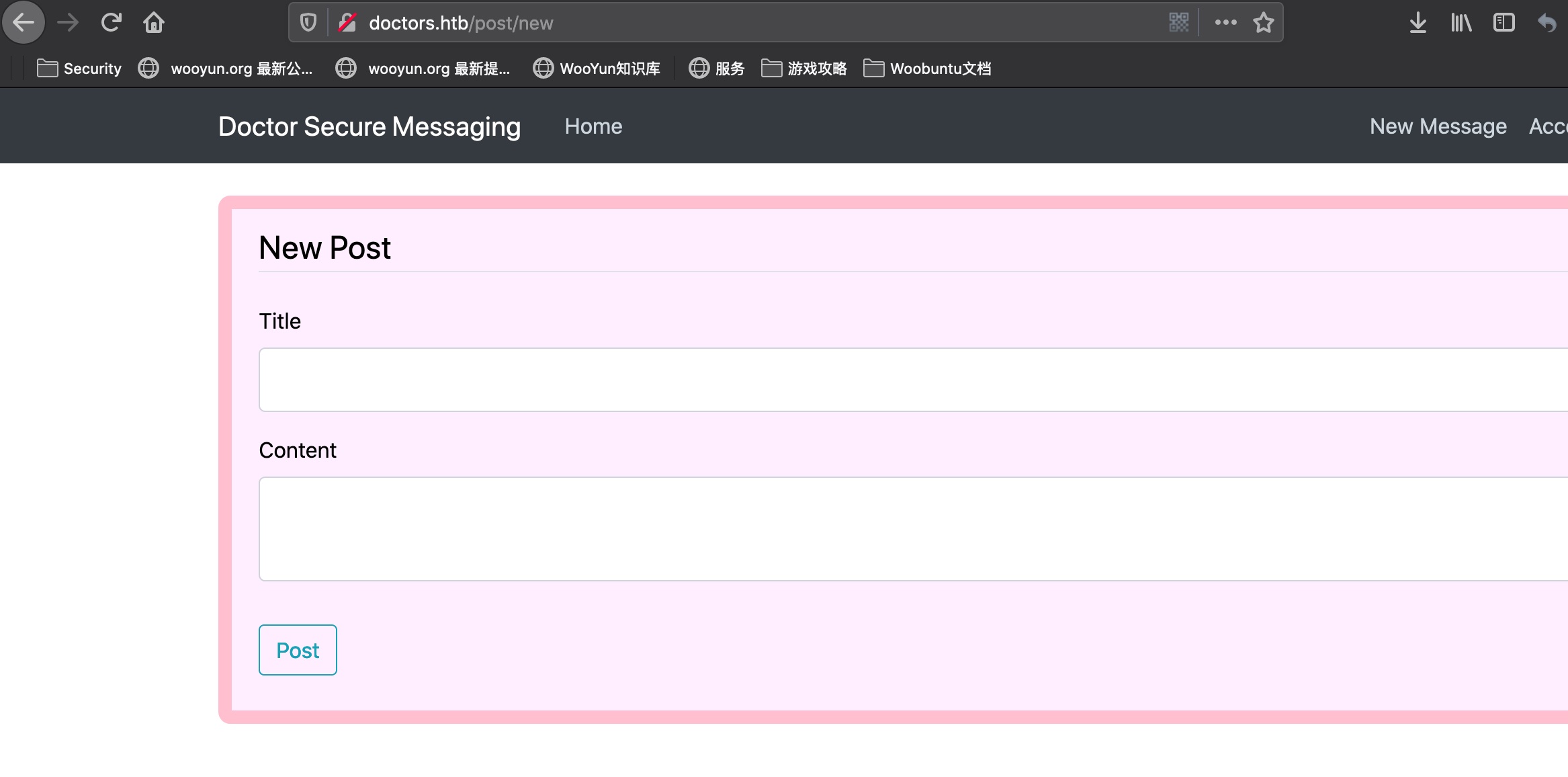Go to the browser home page
1568x777 pixels.
tap(154, 23)
